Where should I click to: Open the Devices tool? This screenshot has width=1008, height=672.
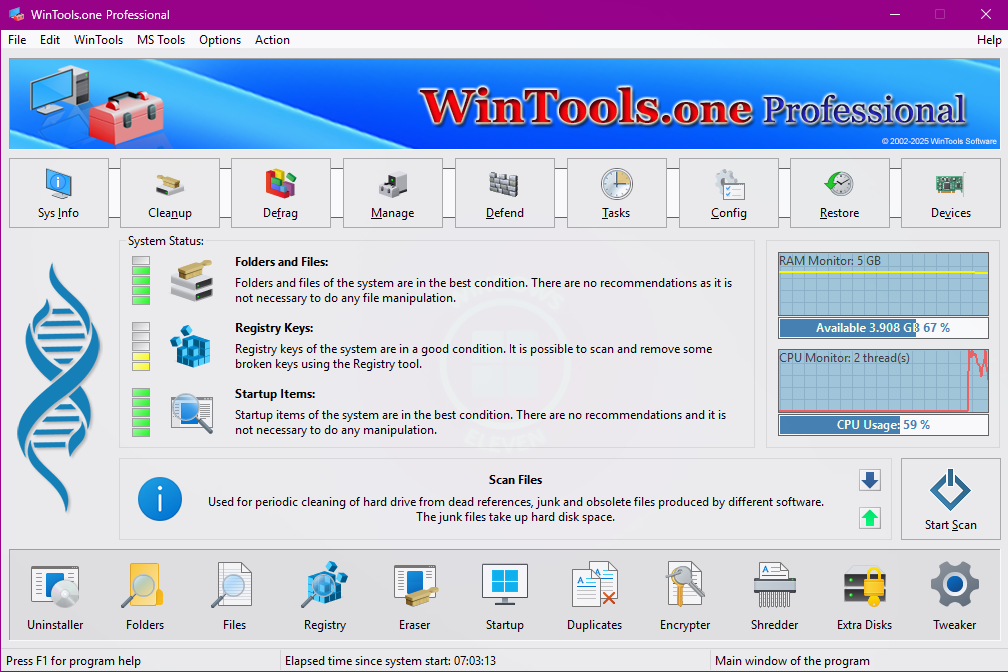pyautogui.click(x=951, y=193)
